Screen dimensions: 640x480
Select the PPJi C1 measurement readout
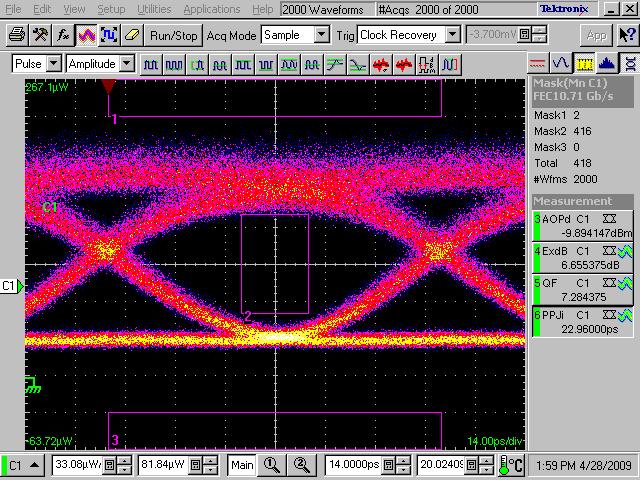(583, 322)
